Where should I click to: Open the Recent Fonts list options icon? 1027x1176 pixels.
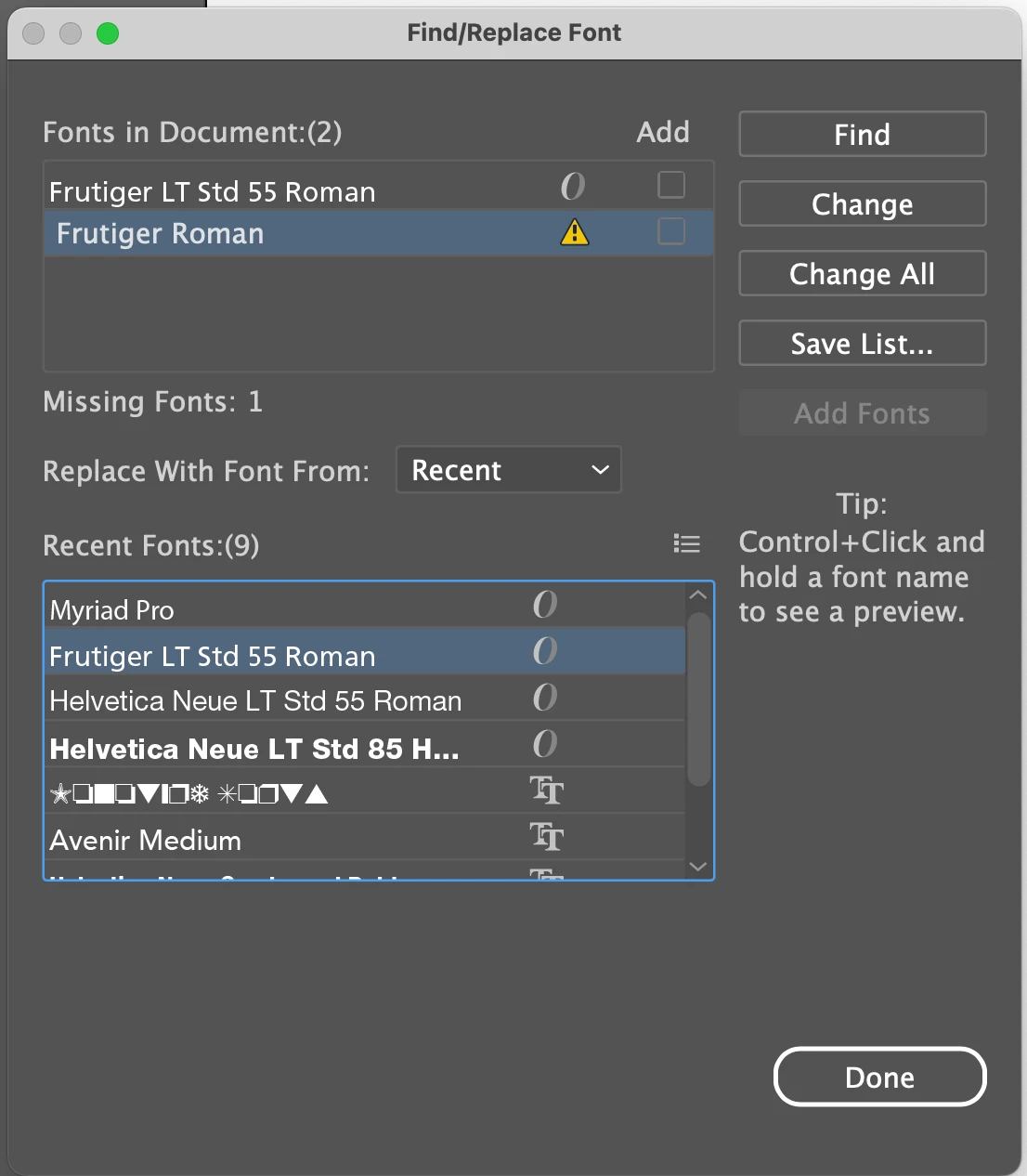(x=686, y=544)
